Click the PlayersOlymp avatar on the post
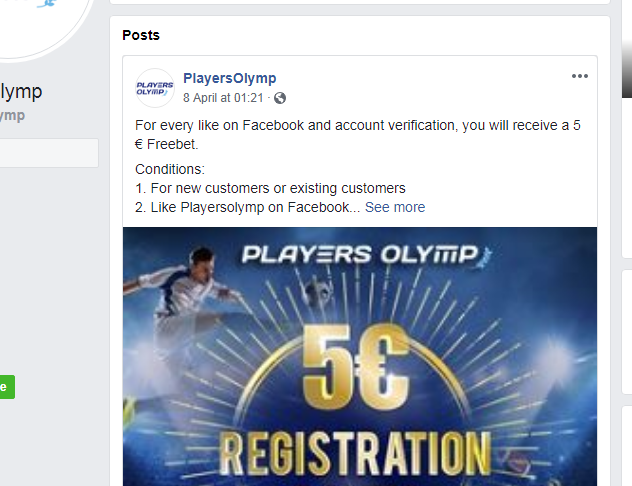 155,88
